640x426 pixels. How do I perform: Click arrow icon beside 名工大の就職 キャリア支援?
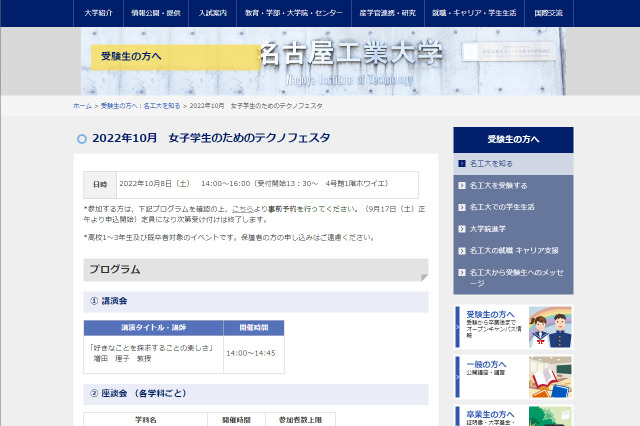tap(462, 251)
